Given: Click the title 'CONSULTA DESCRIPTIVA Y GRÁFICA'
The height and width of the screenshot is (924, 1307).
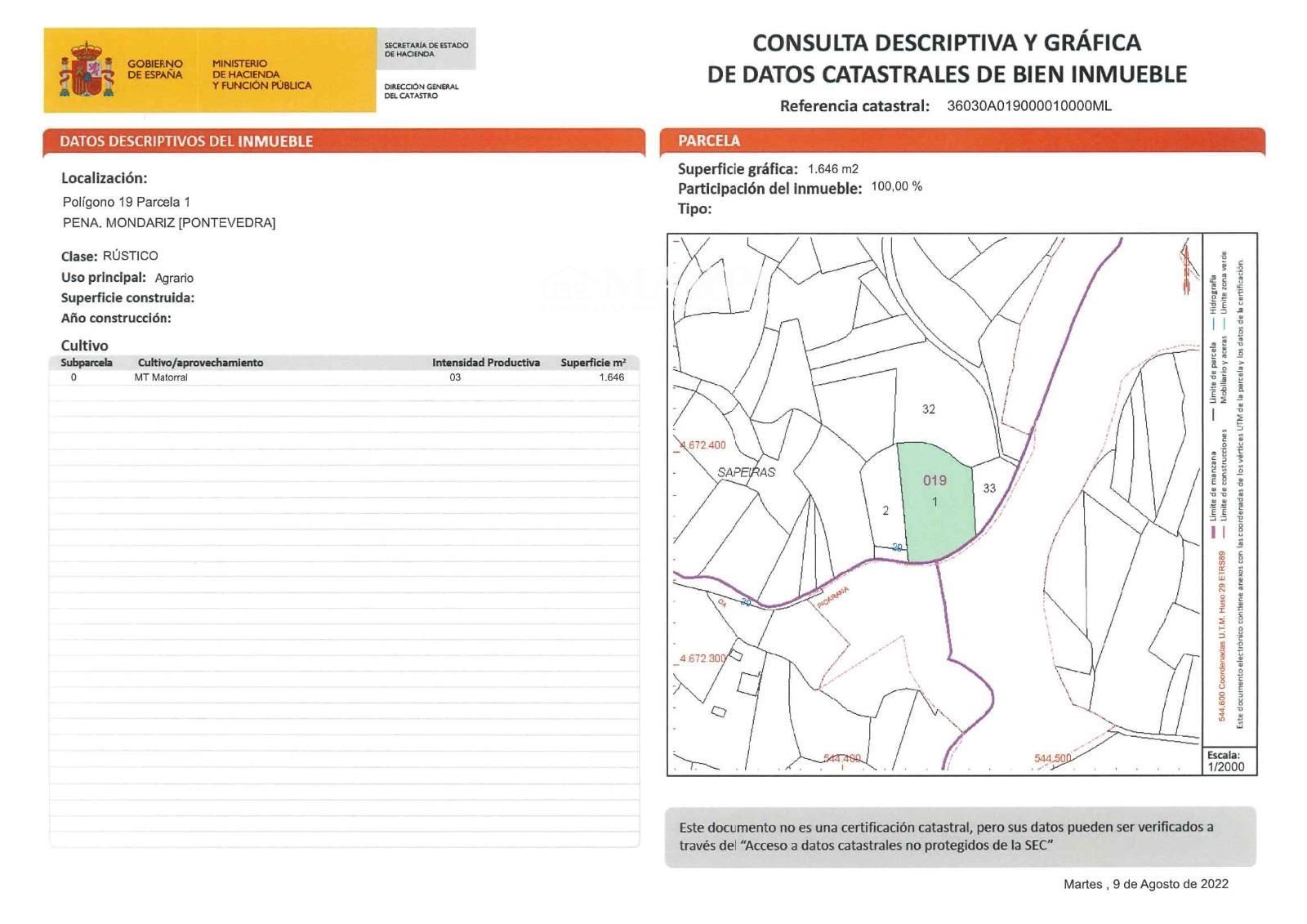Looking at the screenshot, I should 946,42.
